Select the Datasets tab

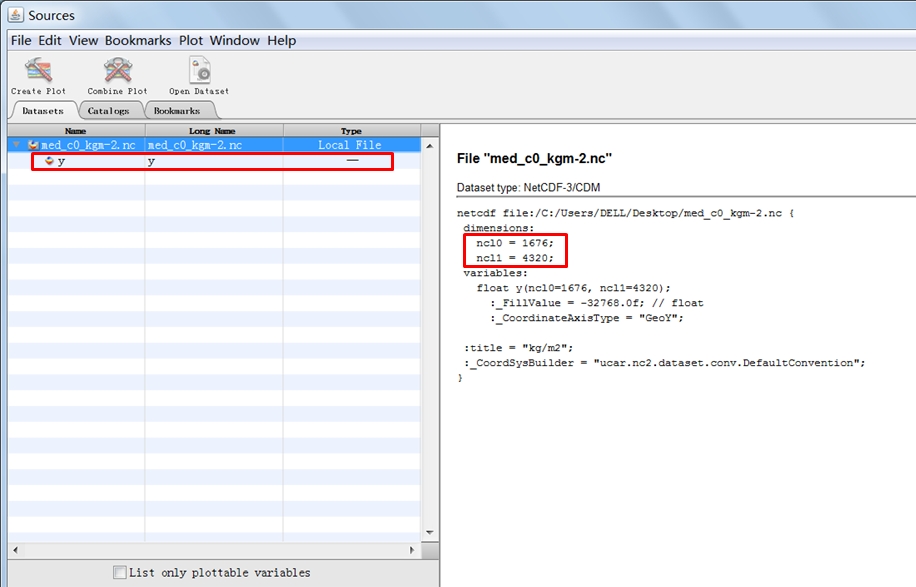(x=42, y=111)
